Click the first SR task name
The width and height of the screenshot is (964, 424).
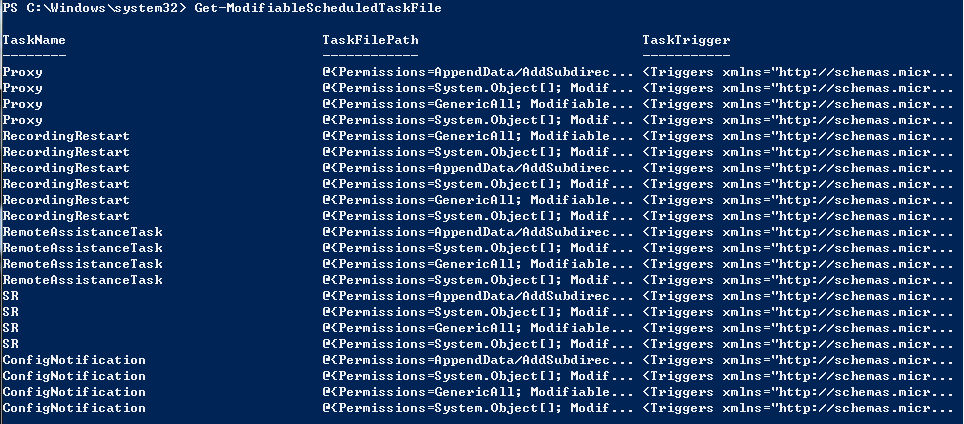[x=10, y=296]
